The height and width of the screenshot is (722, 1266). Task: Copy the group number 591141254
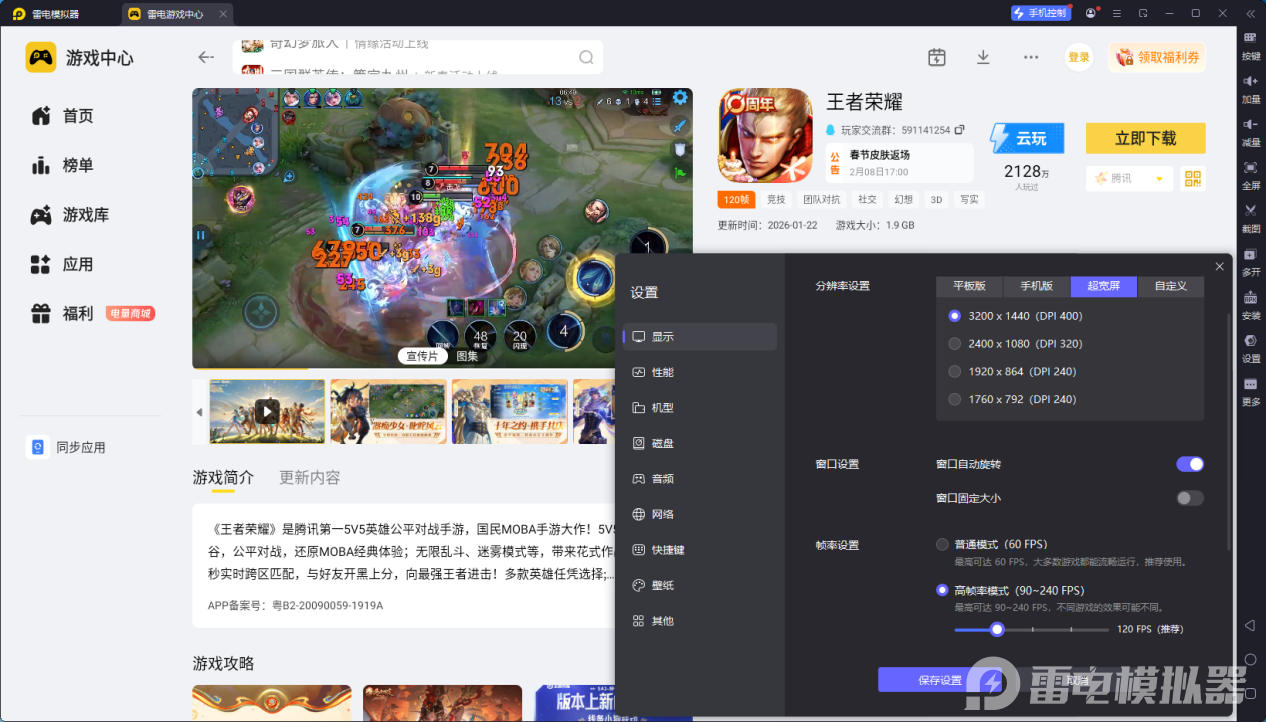(x=960, y=130)
